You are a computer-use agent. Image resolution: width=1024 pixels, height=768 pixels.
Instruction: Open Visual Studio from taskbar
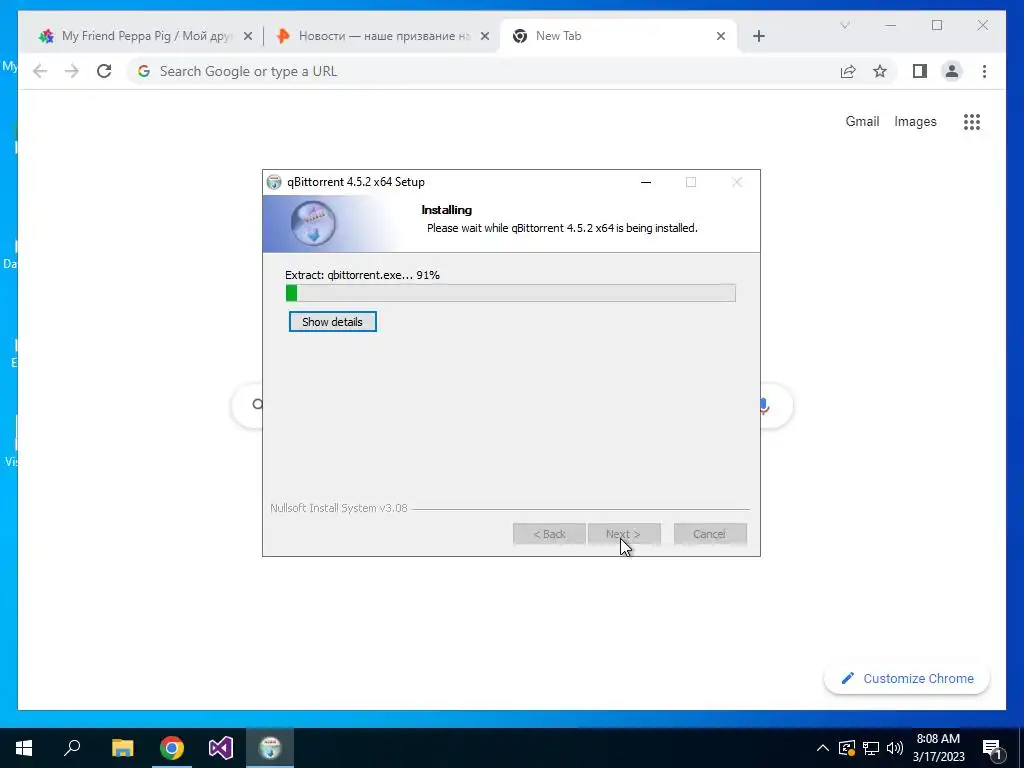221,748
